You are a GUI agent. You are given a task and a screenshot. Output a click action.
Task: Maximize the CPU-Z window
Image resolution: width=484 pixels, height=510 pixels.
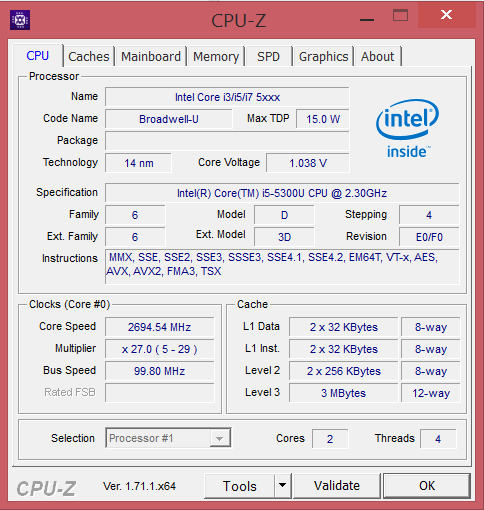[400, 15]
